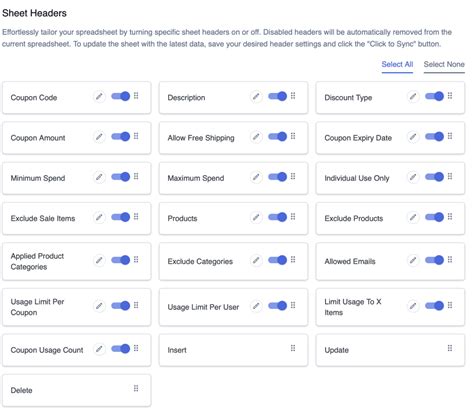This screenshot has width=474, height=419.
Task: Disable the Coupon Amount header toggle
Action: 120,137
